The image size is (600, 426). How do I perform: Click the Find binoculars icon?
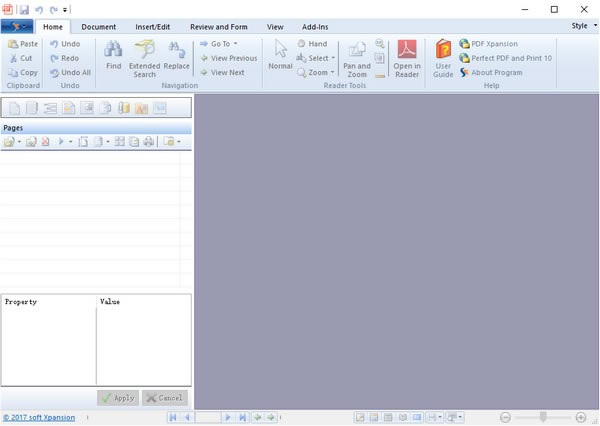click(114, 49)
